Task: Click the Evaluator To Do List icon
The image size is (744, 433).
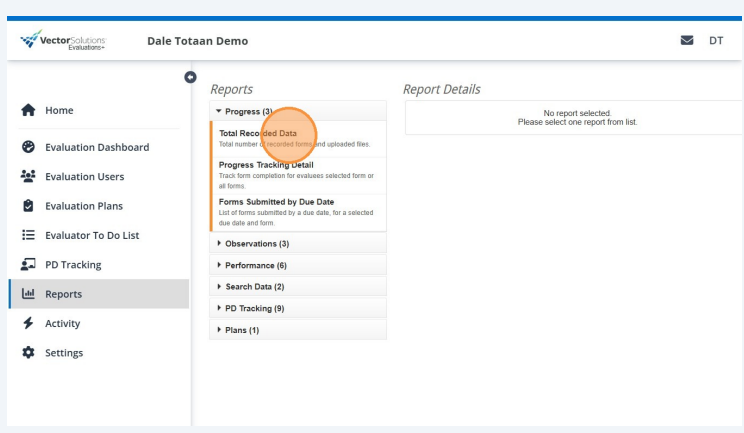Action: click(x=28, y=235)
